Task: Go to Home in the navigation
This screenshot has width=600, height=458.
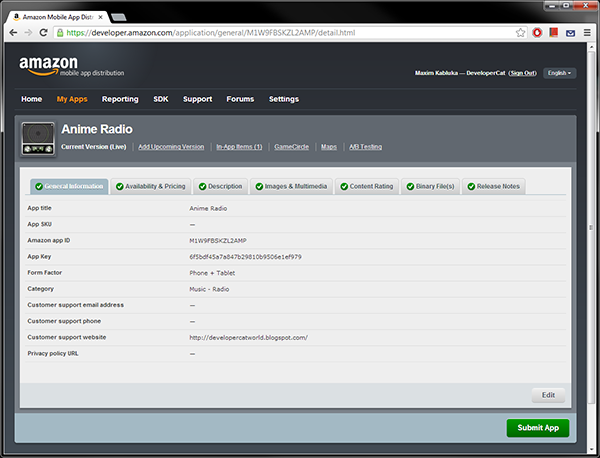Action: coord(31,99)
